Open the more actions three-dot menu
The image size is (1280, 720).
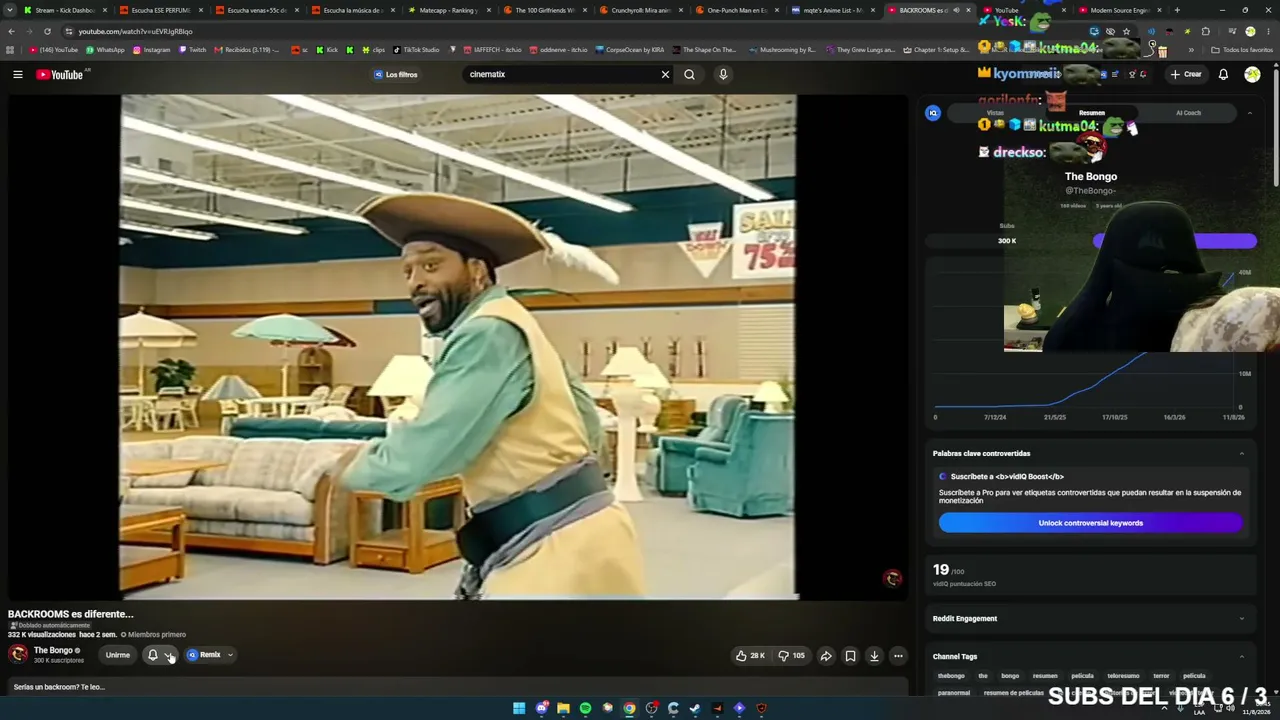point(898,656)
